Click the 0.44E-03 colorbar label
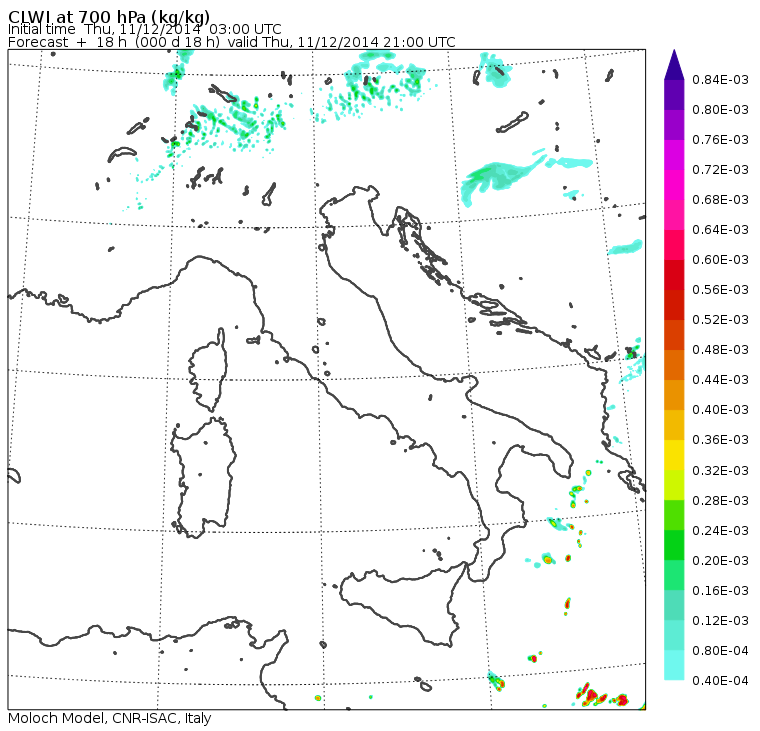Viewport: 760px width, 731px height. click(x=720, y=380)
